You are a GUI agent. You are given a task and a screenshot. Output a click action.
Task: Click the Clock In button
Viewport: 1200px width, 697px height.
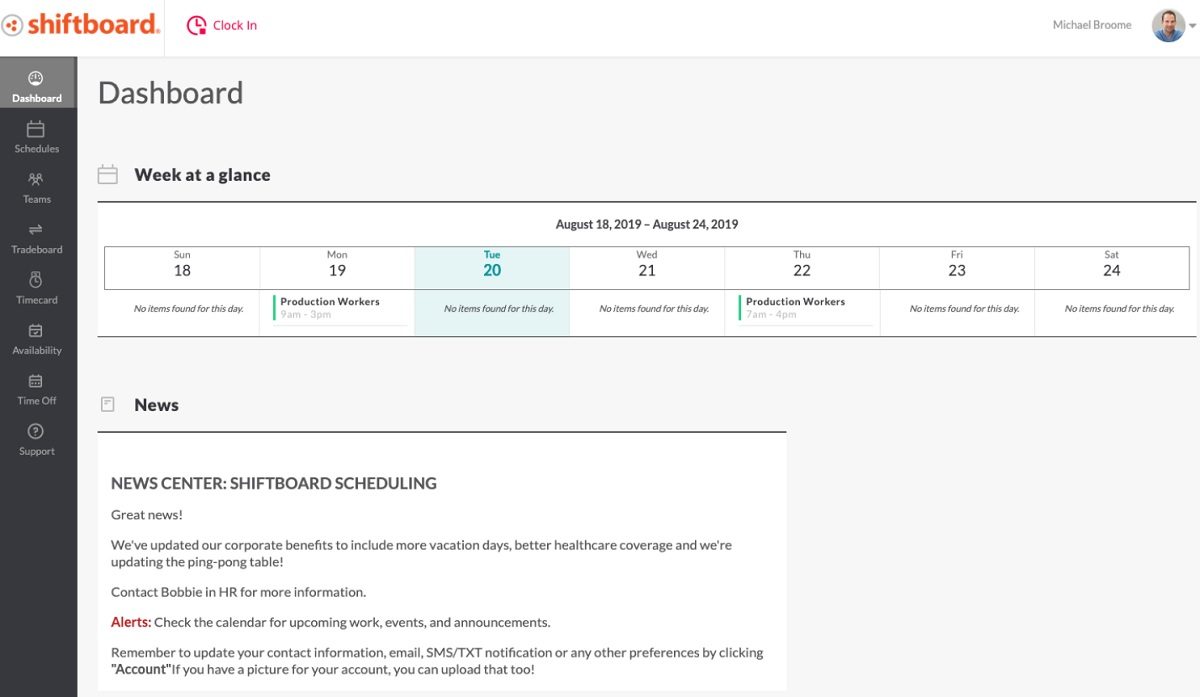(221, 24)
